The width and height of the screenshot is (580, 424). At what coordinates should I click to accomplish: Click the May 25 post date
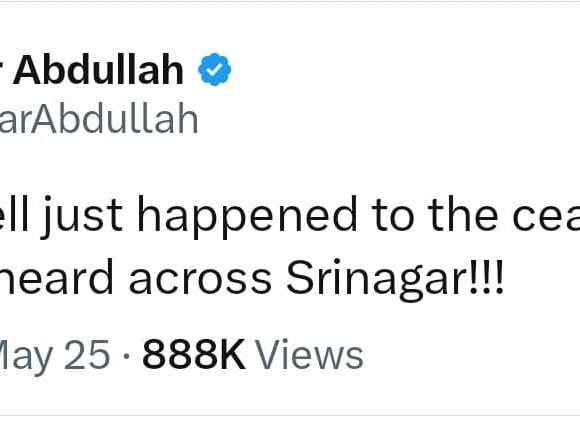click(55, 355)
